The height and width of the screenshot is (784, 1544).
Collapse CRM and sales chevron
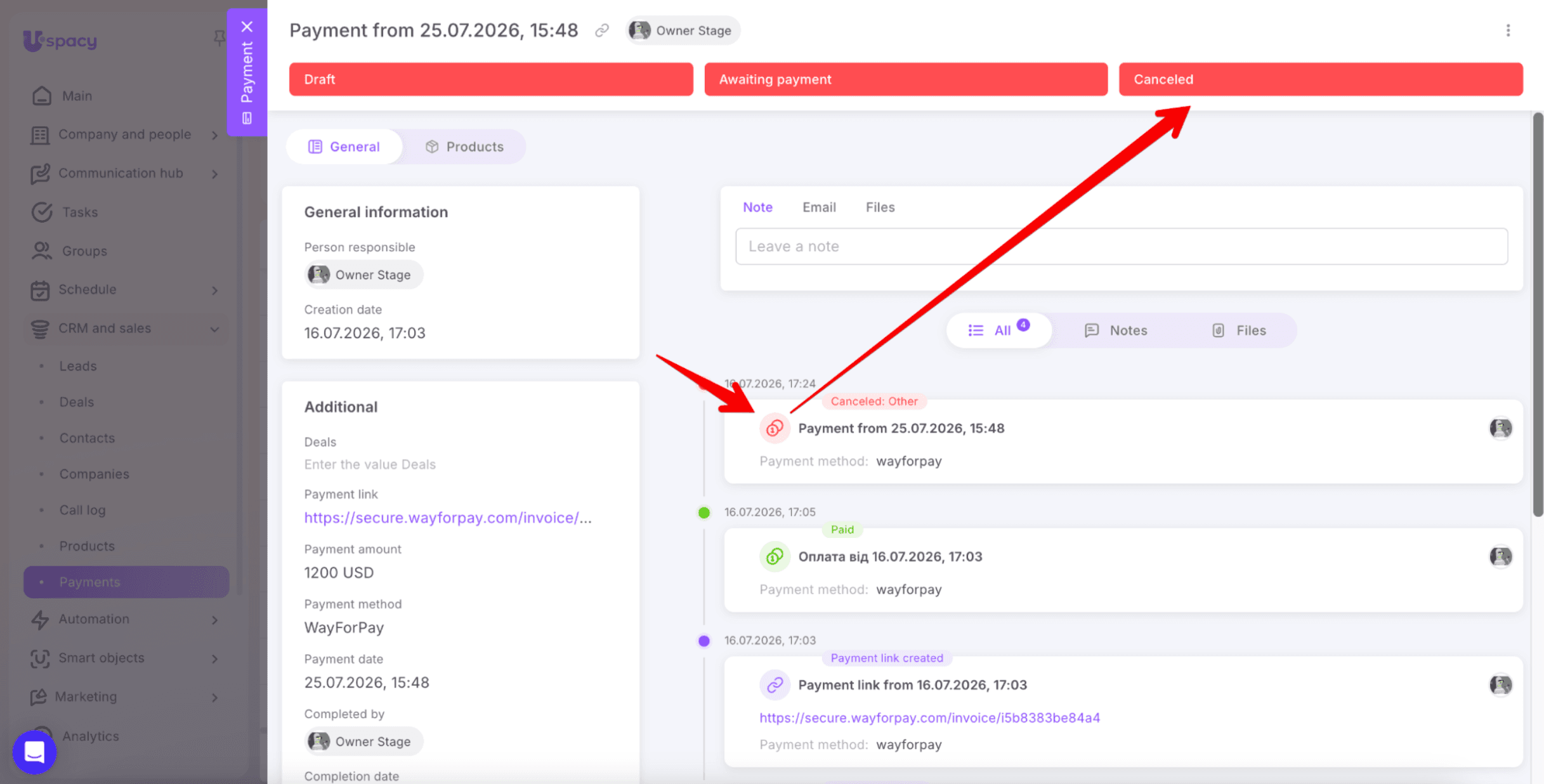point(214,329)
